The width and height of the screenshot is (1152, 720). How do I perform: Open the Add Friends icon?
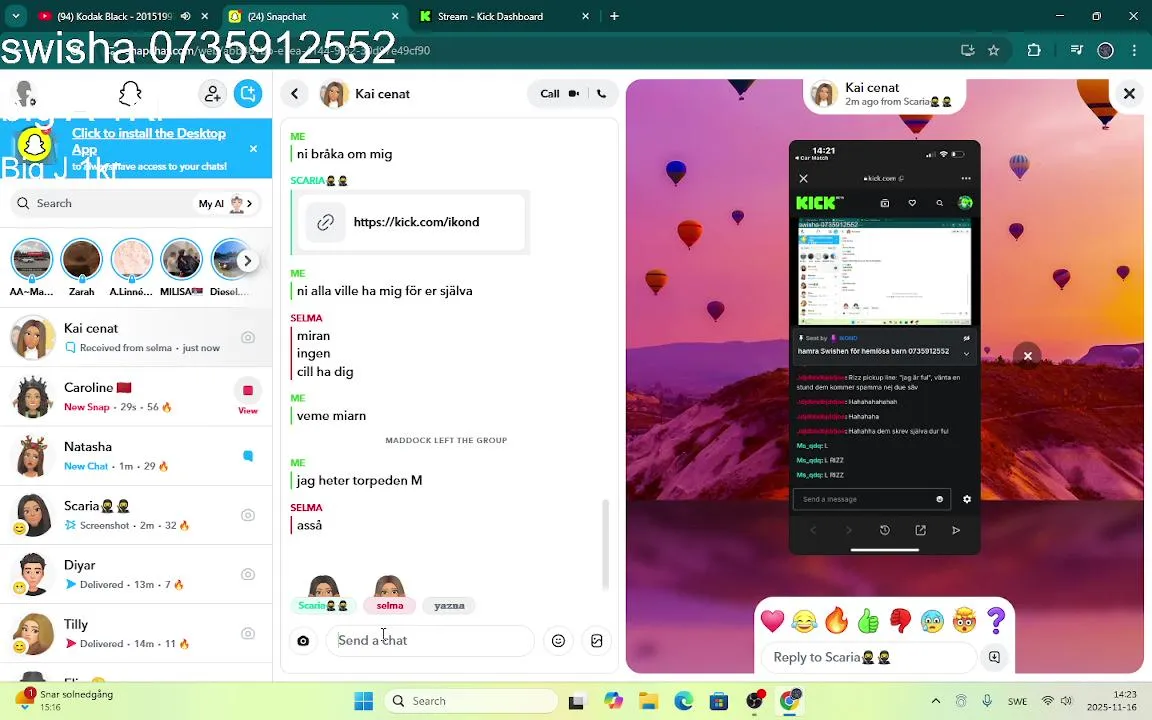click(212, 94)
